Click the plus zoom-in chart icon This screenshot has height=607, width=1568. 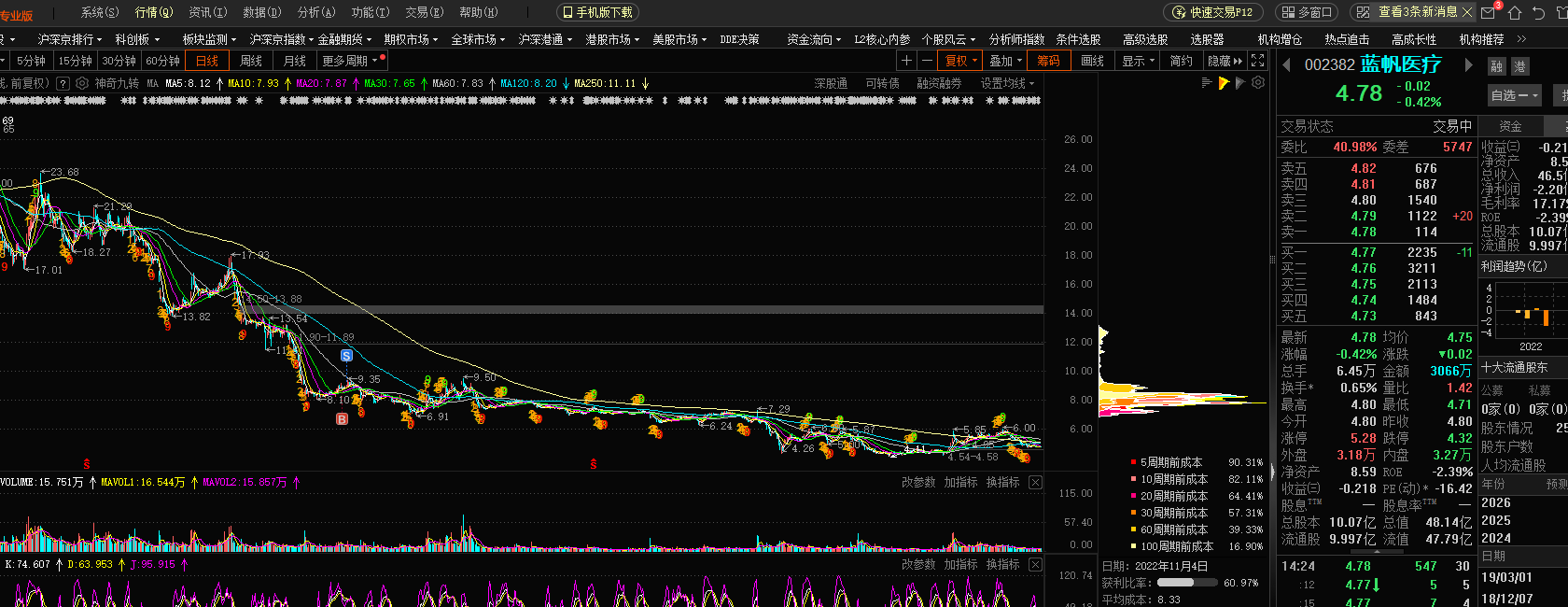[906, 61]
